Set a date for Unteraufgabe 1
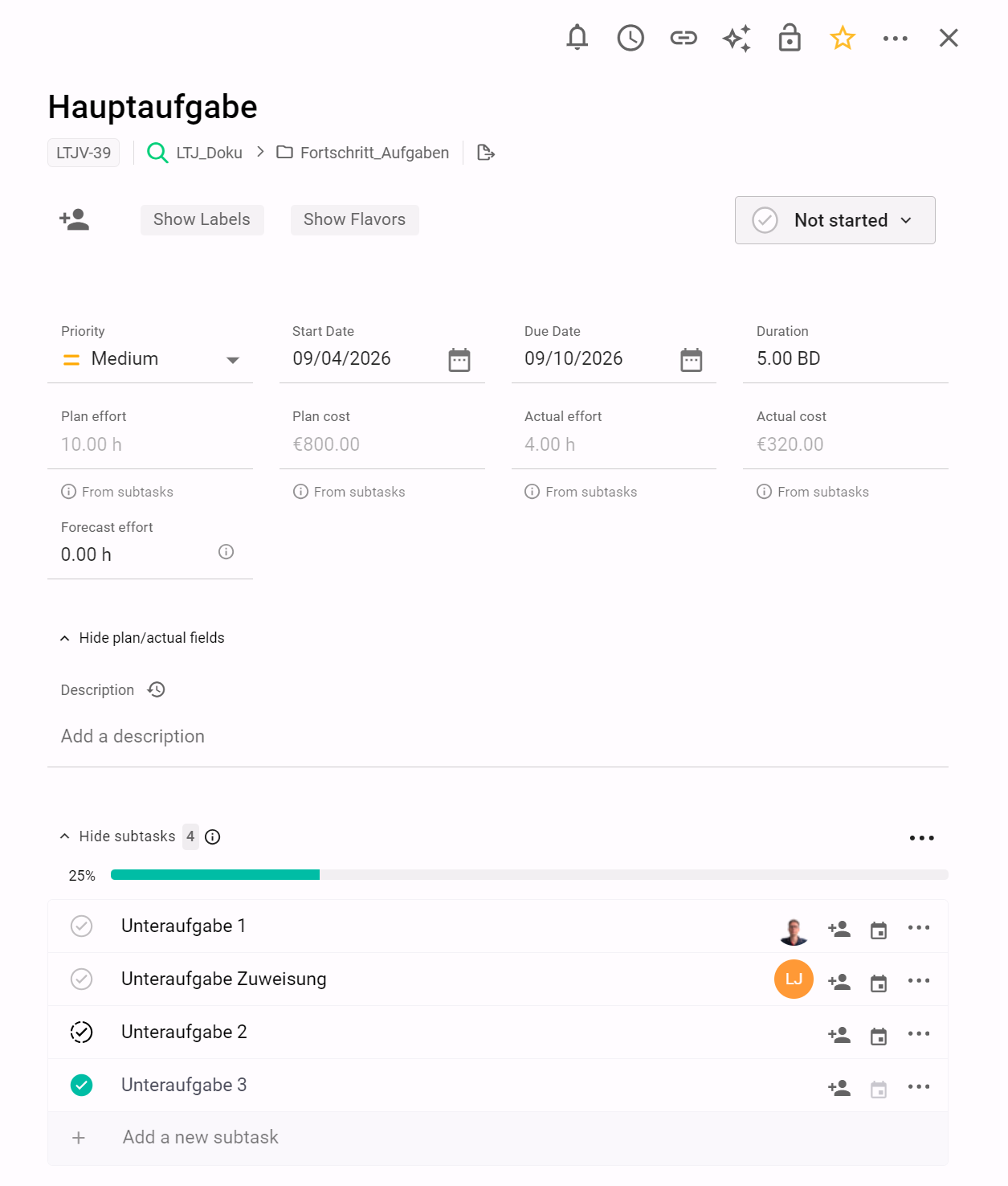This screenshot has width=1008, height=1186. pyautogui.click(x=879, y=930)
